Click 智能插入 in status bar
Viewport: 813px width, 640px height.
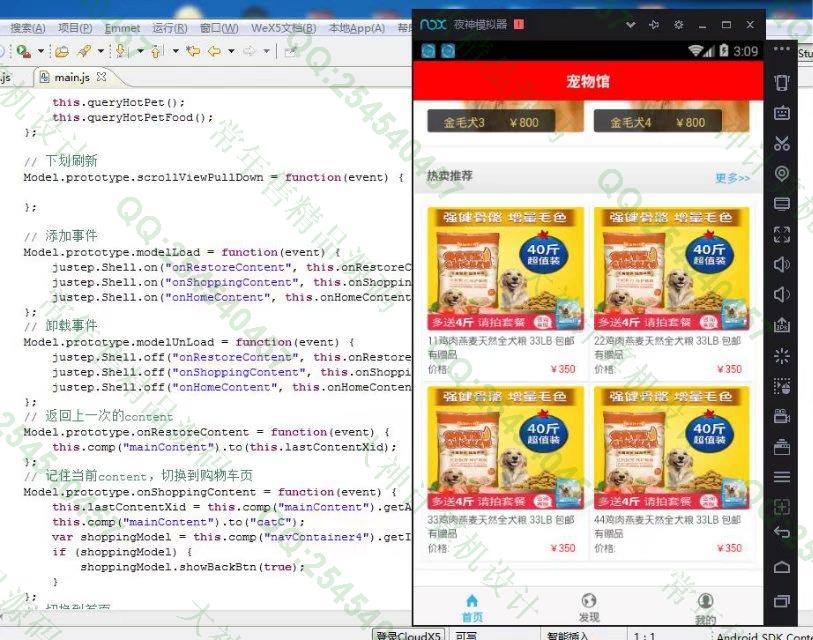coord(567,635)
